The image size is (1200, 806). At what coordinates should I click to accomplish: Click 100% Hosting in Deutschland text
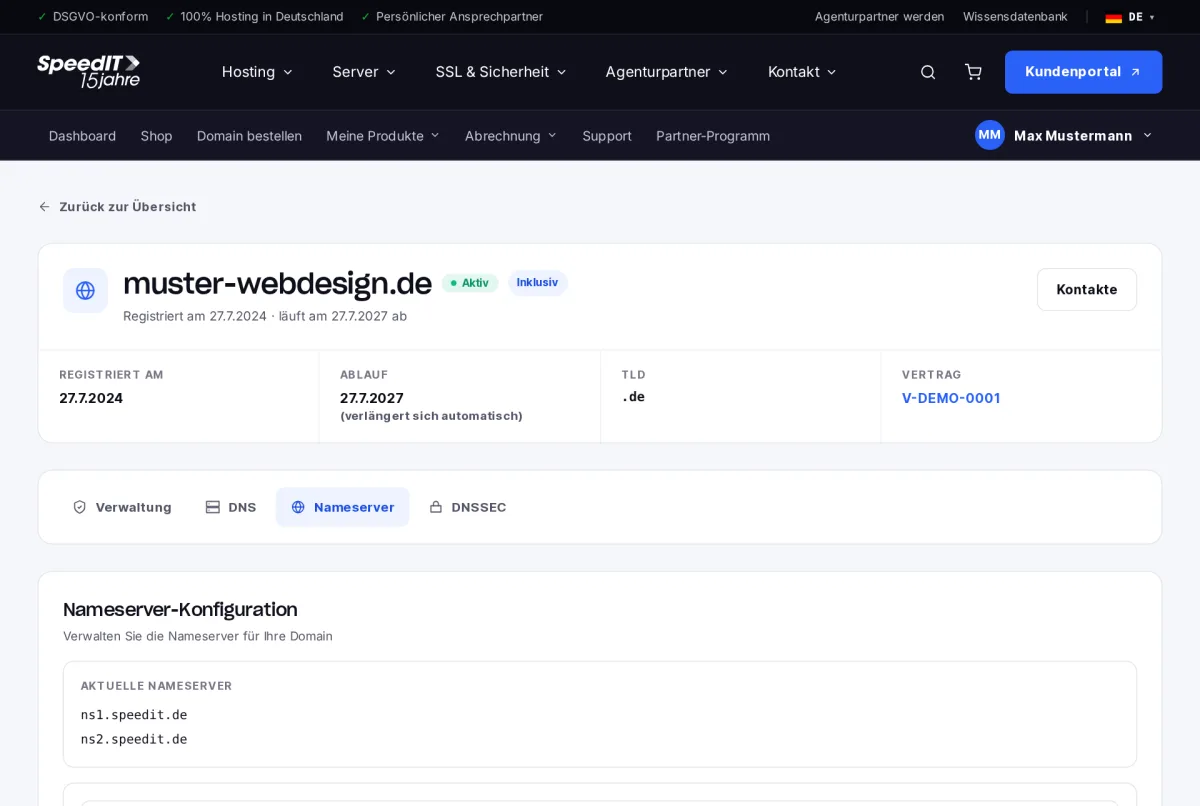pyautogui.click(x=262, y=17)
